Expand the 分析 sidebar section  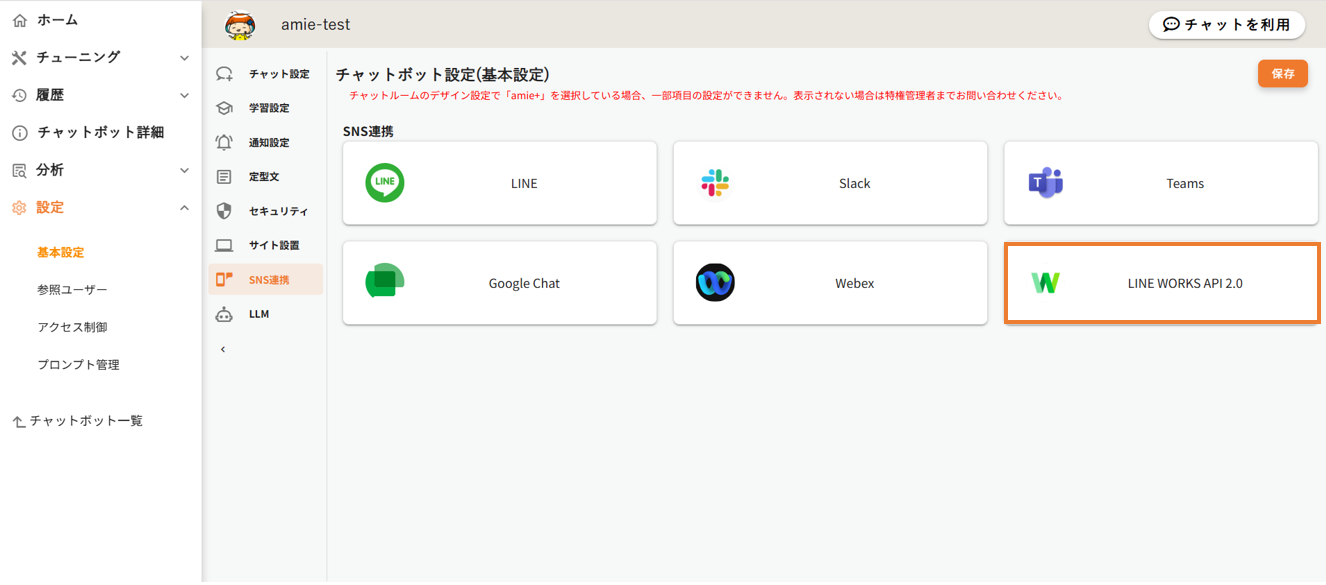pos(184,170)
